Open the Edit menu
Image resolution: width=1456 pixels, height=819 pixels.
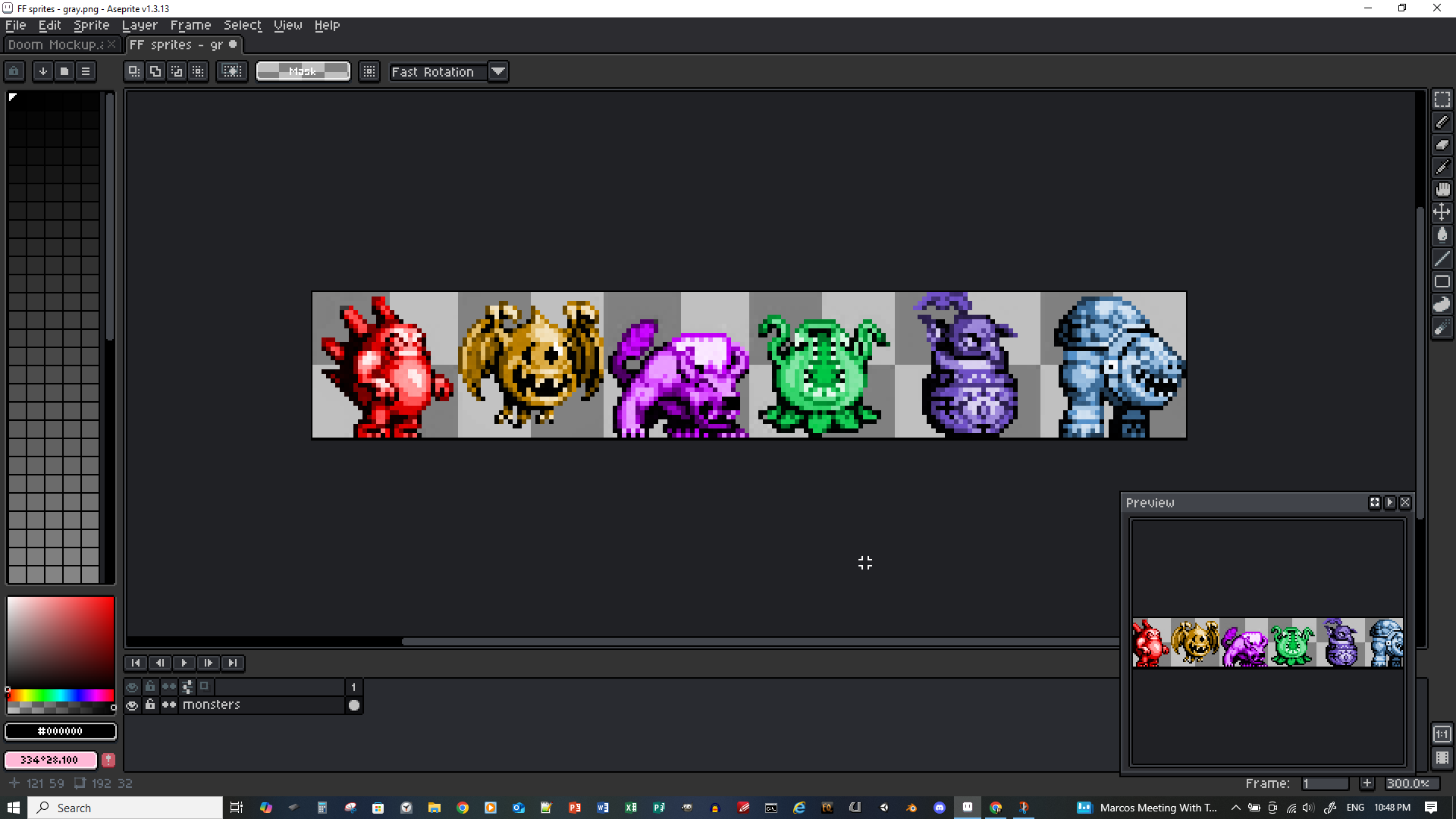[x=50, y=25]
